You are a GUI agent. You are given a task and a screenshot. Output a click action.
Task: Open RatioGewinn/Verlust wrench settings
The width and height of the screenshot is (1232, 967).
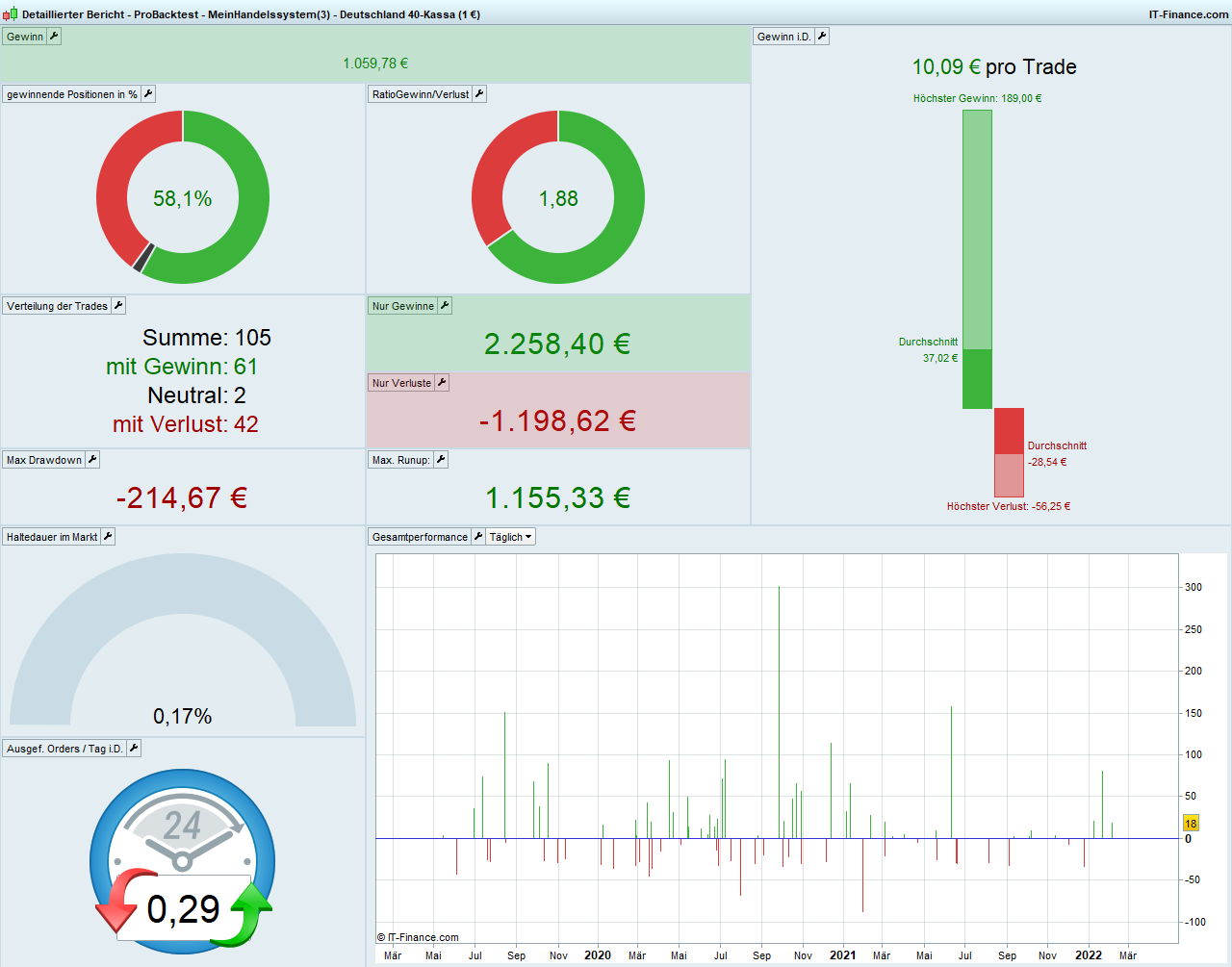tap(479, 94)
